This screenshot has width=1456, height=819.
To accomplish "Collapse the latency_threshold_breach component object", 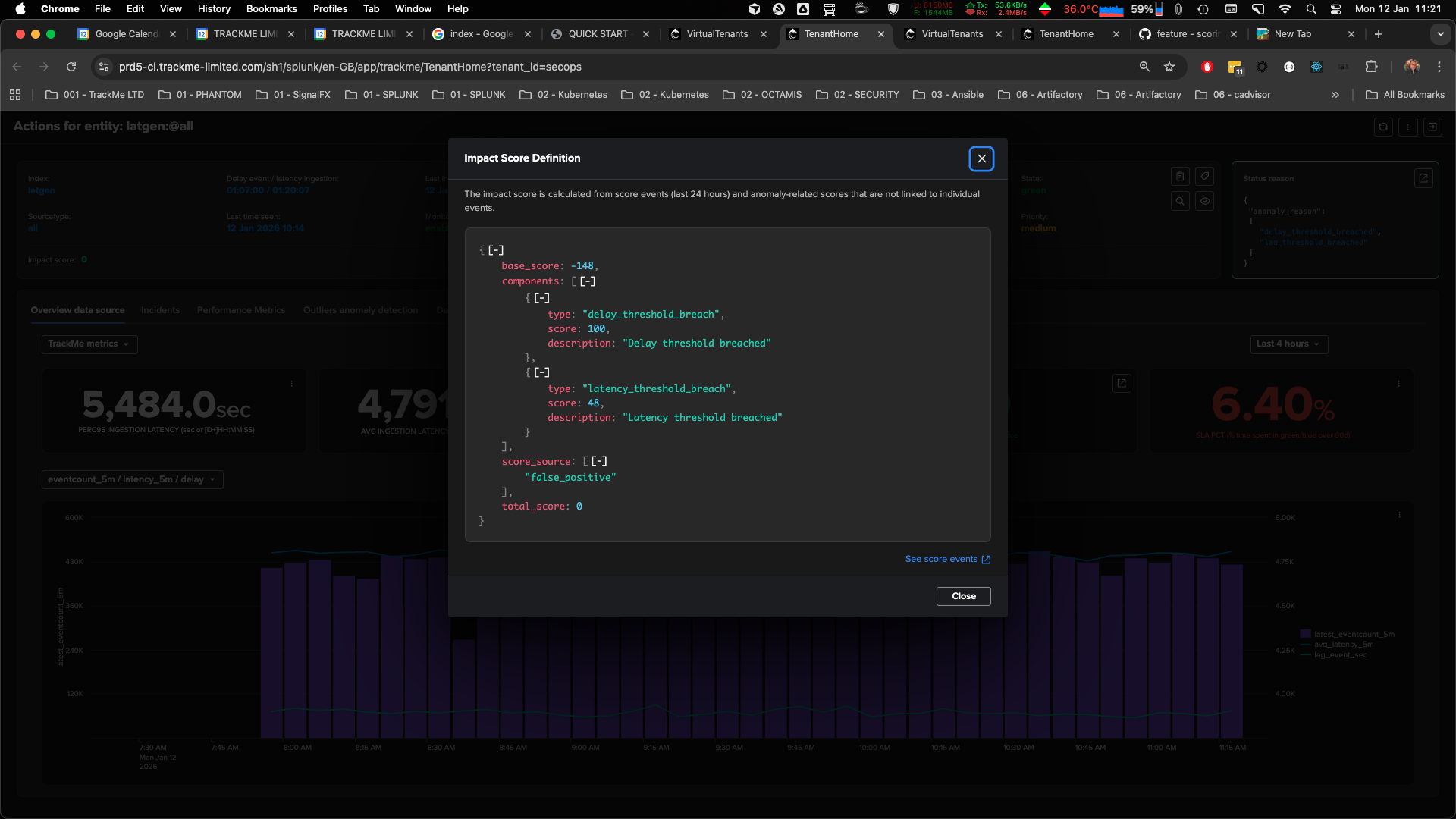I will [541, 372].
